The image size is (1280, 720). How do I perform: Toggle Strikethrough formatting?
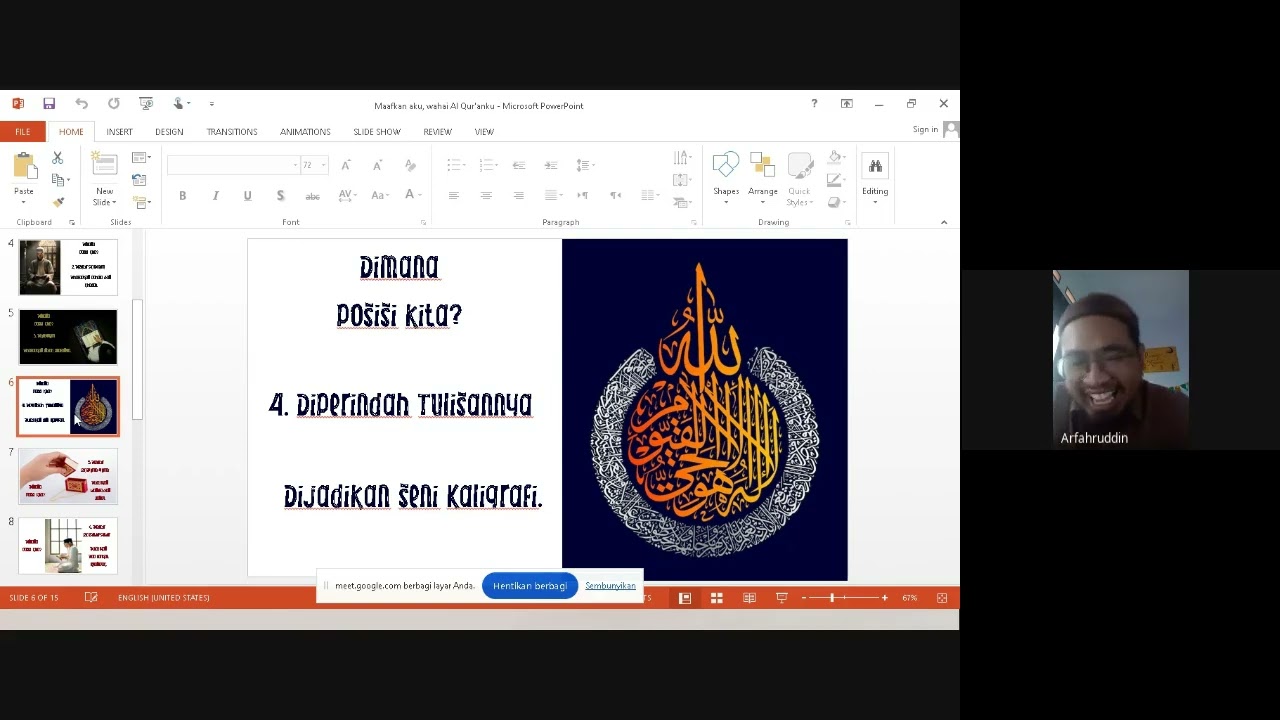(312, 196)
